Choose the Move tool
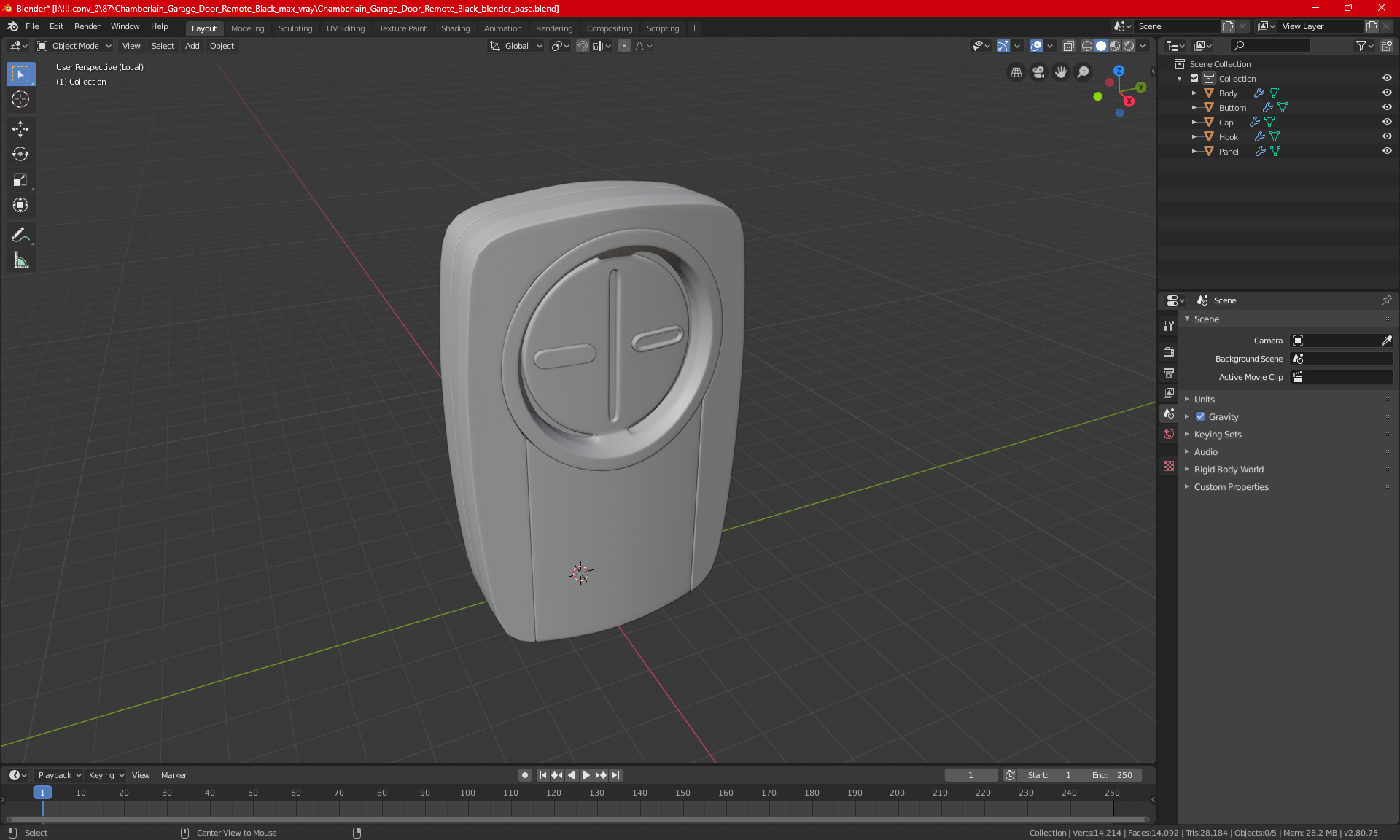Image resolution: width=1400 pixels, height=840 pixels. click(20, 129)
